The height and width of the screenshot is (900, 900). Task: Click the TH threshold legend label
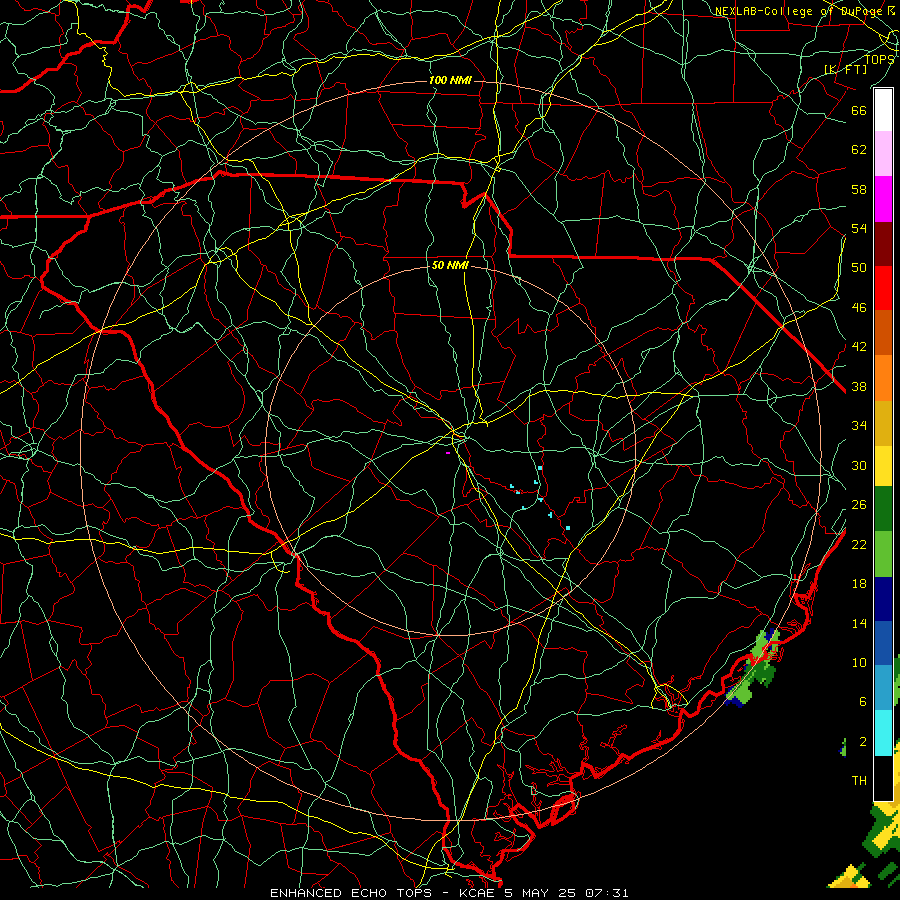point(859,781)
